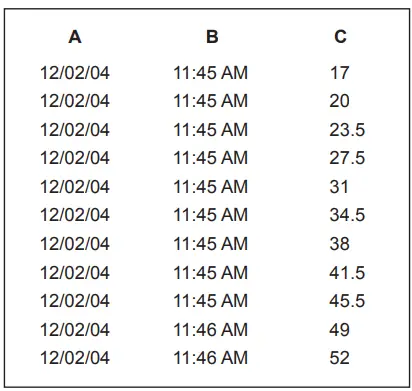Select the cell containing 41.5
The width and height of the screenshot is (412, 391).
pos(347,273)
